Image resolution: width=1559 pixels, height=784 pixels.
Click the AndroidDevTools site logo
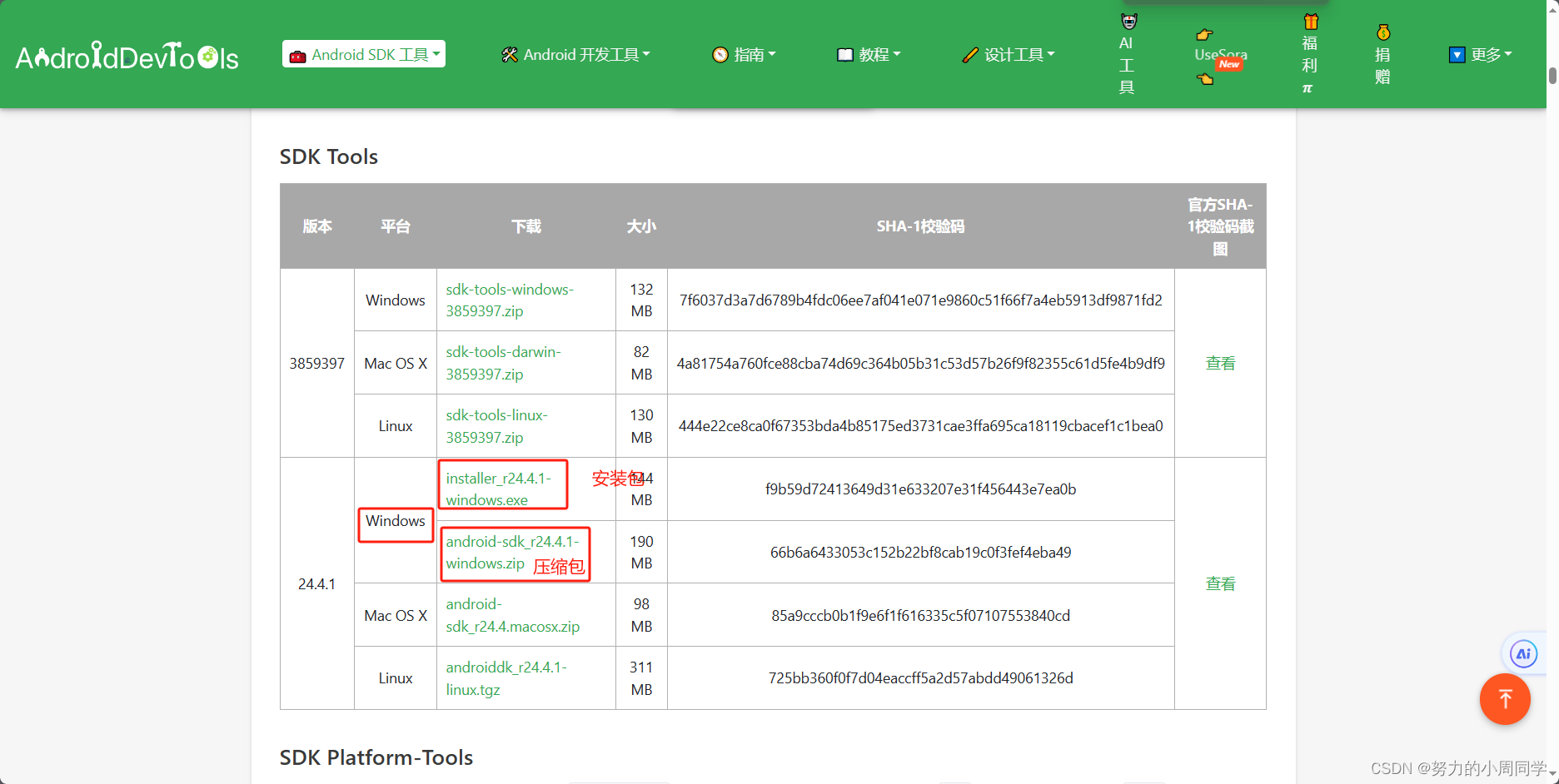(x=127, y=56)
